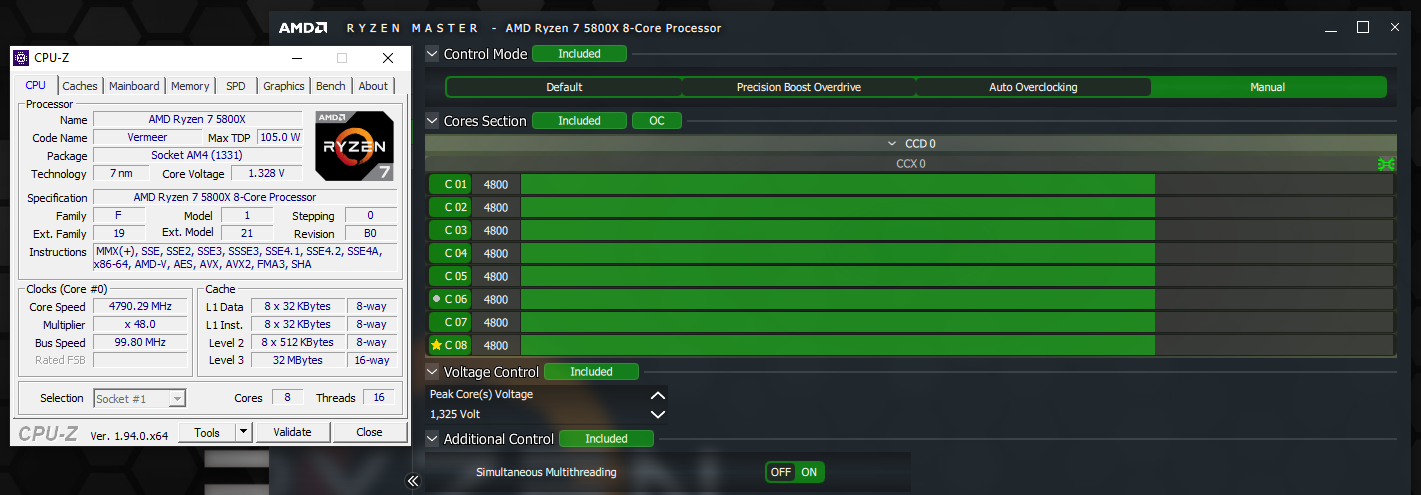Switch to the Graphics tab in CPU-Z
Viewport: 1421px width, 495px height.
pos(284,86)
